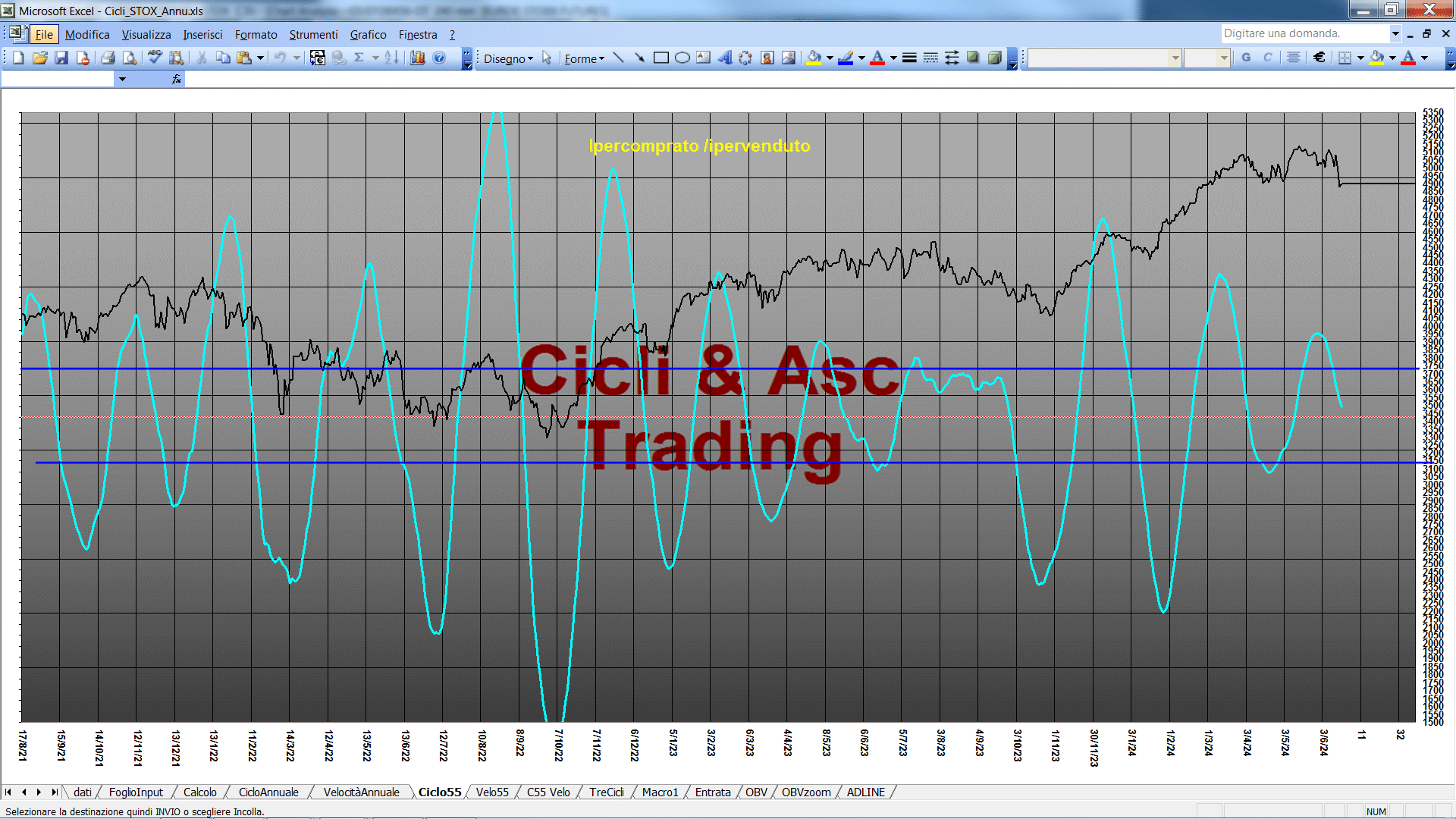This screenshot has width=1456, height=819.
Task: Select the Line drawing tool
Action: click(618, 58)
